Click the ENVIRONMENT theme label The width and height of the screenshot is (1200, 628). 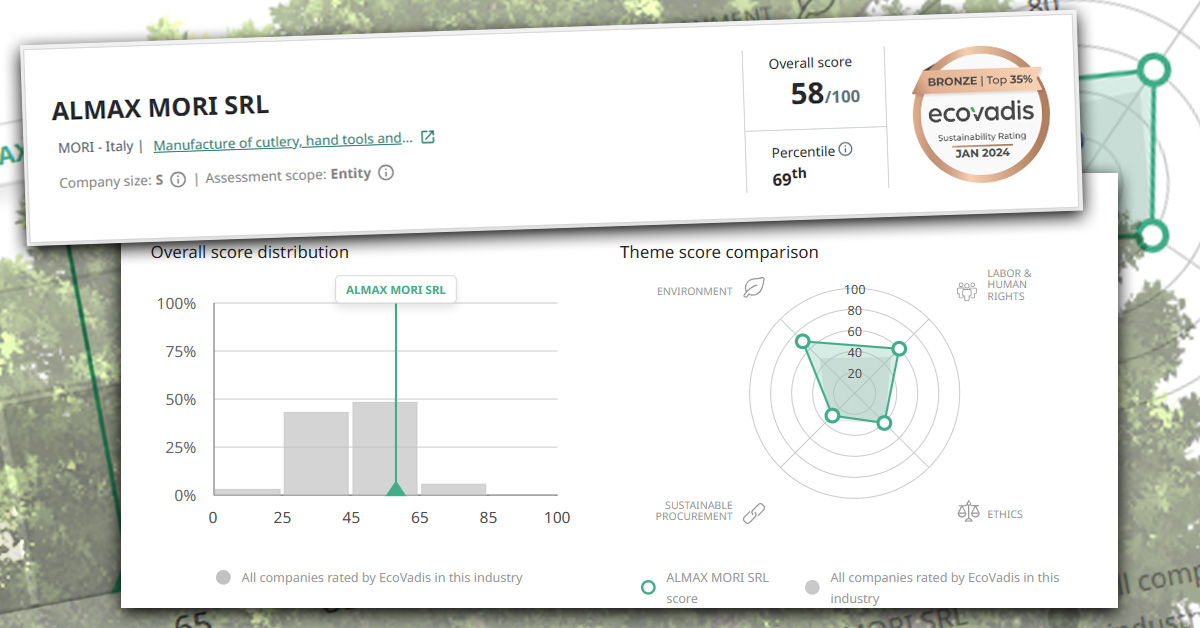(x=695, y=291)
